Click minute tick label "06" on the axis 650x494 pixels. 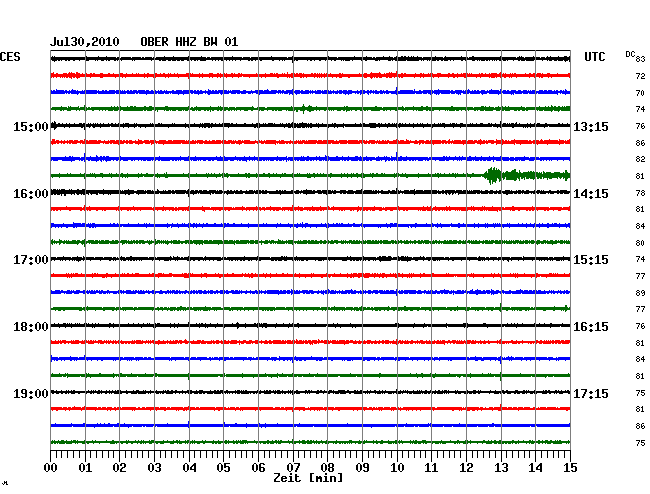click(x=258, y=468)
